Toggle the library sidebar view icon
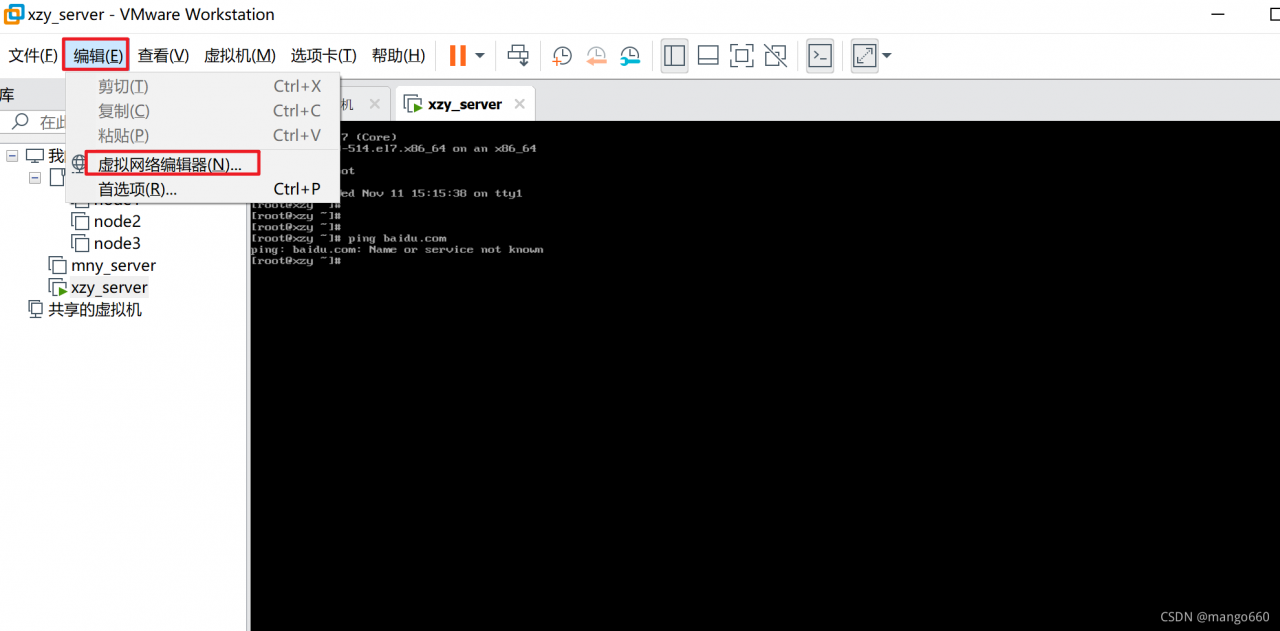 (675, 56)
